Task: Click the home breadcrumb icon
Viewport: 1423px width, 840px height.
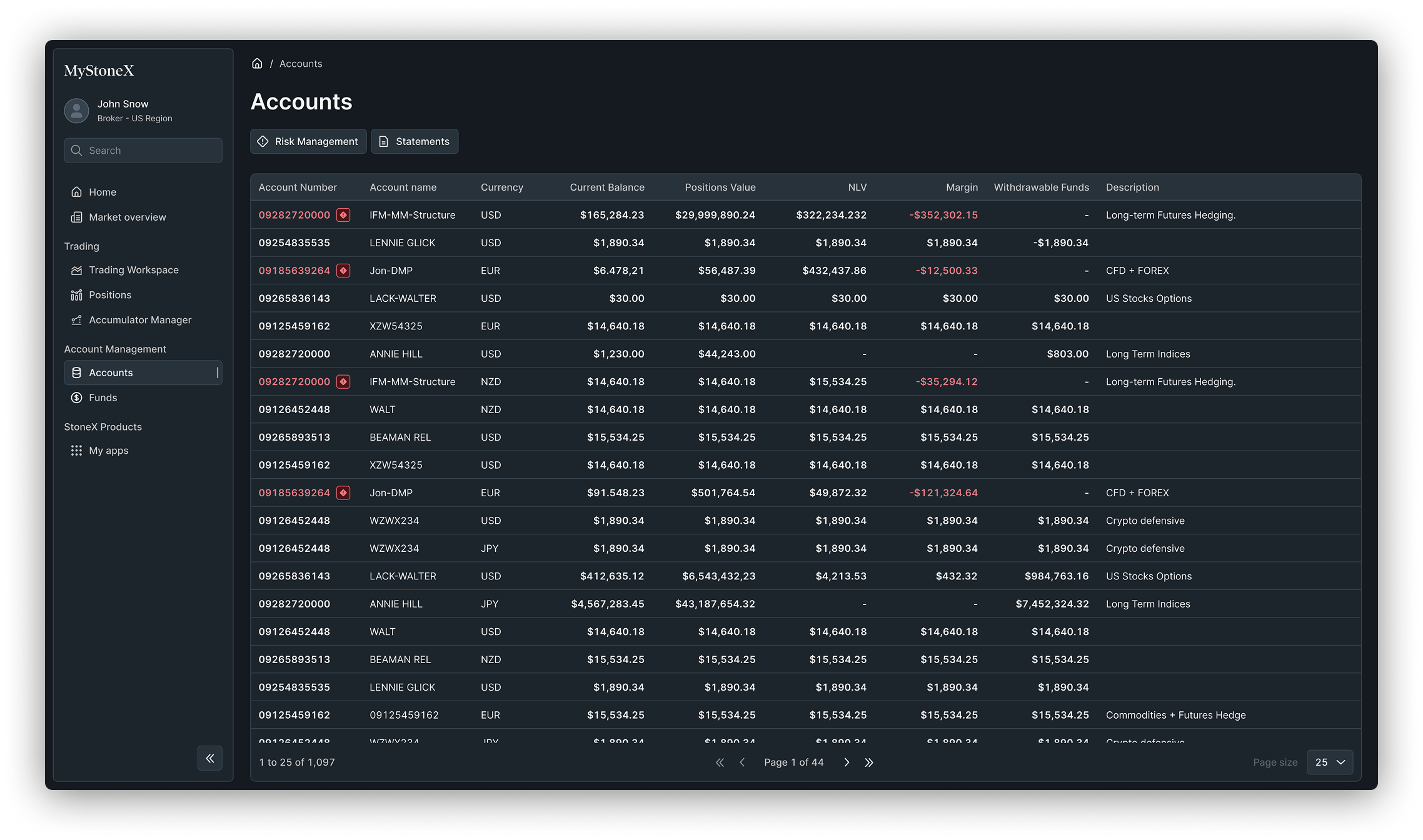Action: pos(257,64)
